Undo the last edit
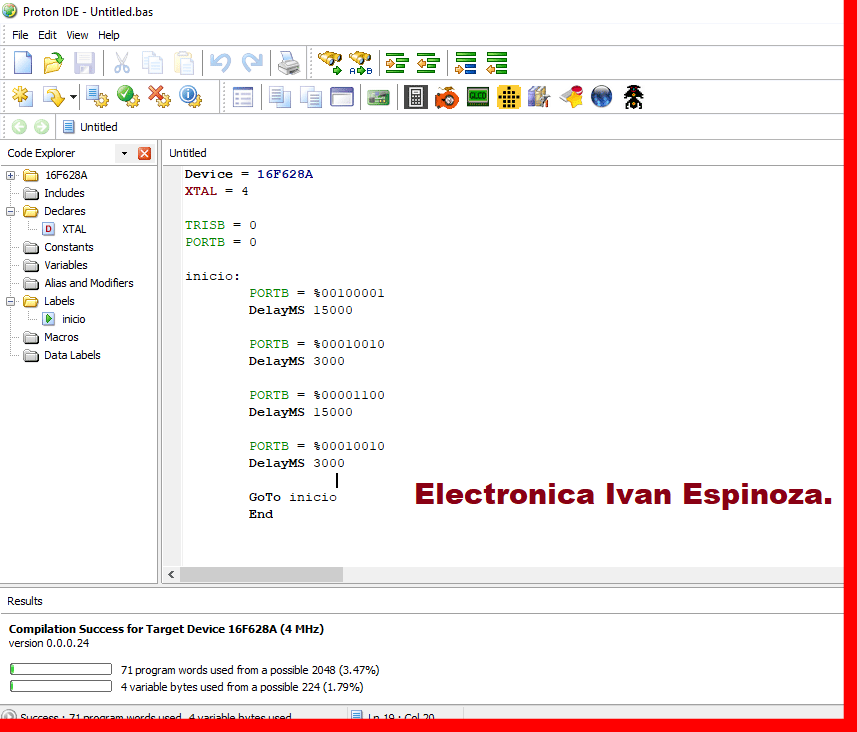857x732 pixels. pyautogui.click(x=220, y=63)
